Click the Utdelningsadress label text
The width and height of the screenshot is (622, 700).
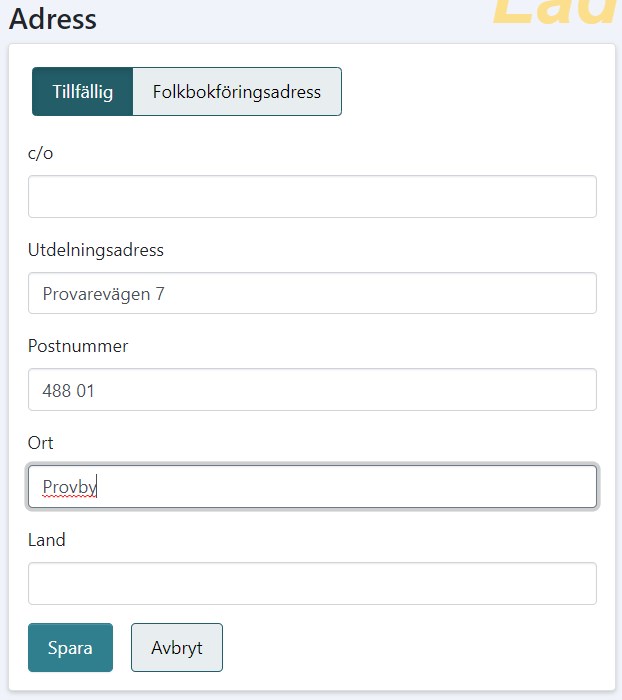[96, 250]
